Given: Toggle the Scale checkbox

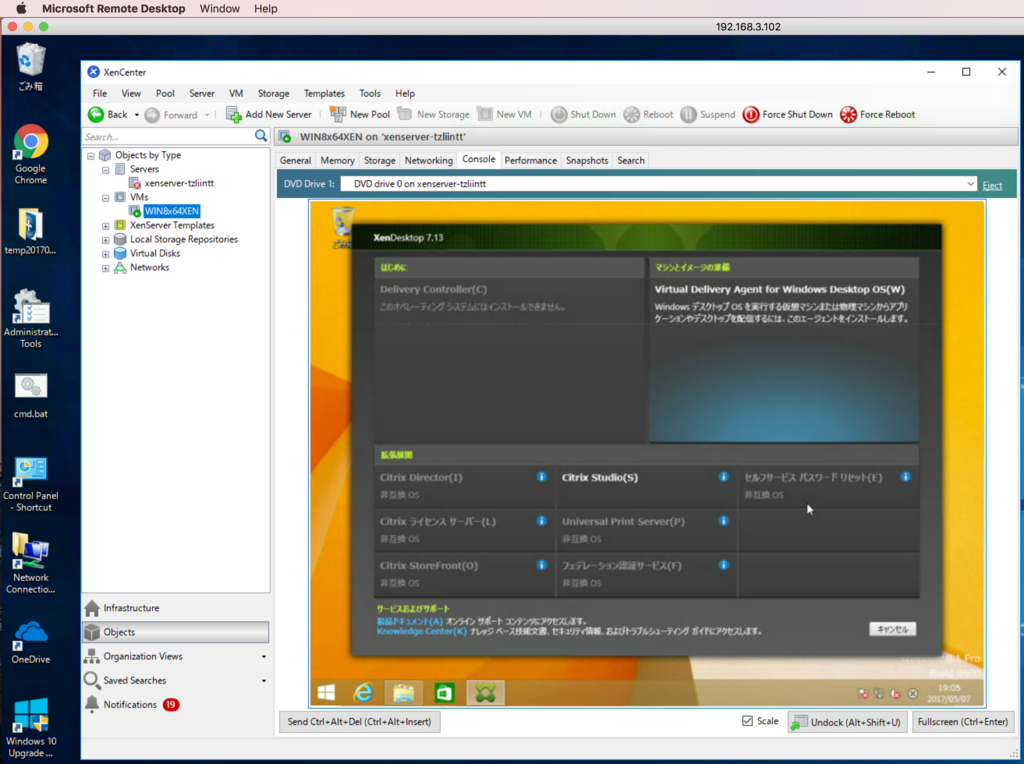Looking at the screenshot, I should tap(748, 721).
